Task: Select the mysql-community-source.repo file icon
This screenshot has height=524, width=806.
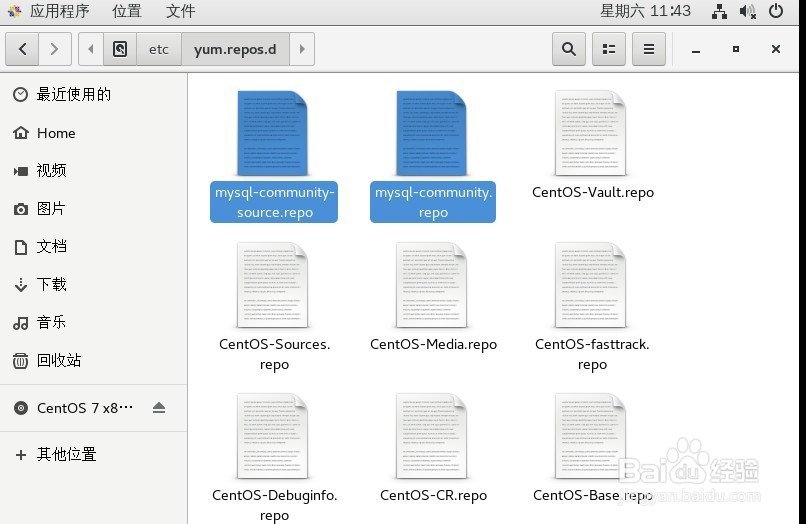Action: point(272,133)
